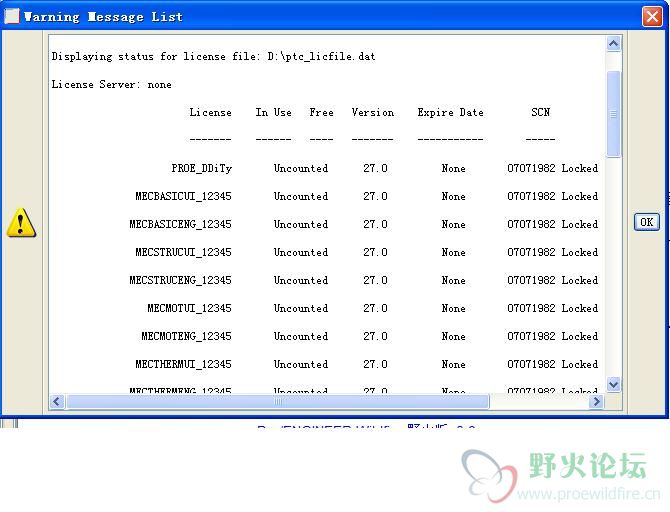
Task: Select the MECBASICUI_12345 license name
Action: (x=183, y=196)
